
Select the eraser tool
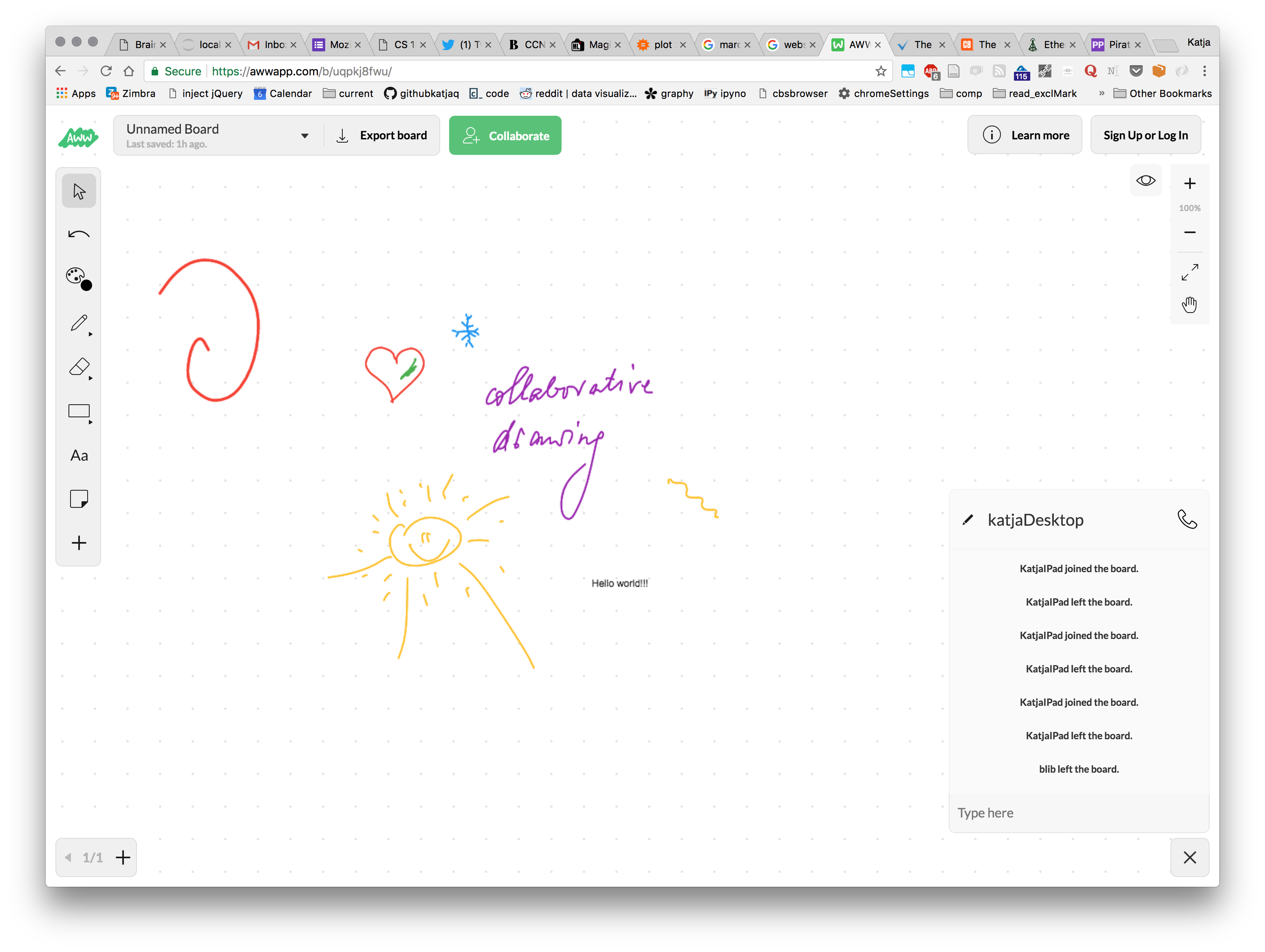click(x=79, y=368)
